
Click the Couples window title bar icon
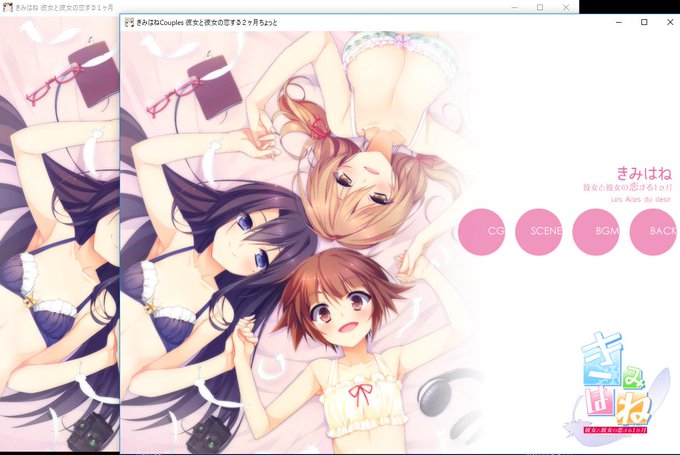click(129, 23)
